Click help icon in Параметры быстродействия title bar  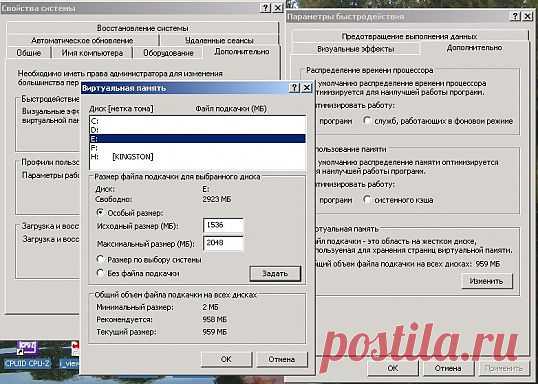515,16
